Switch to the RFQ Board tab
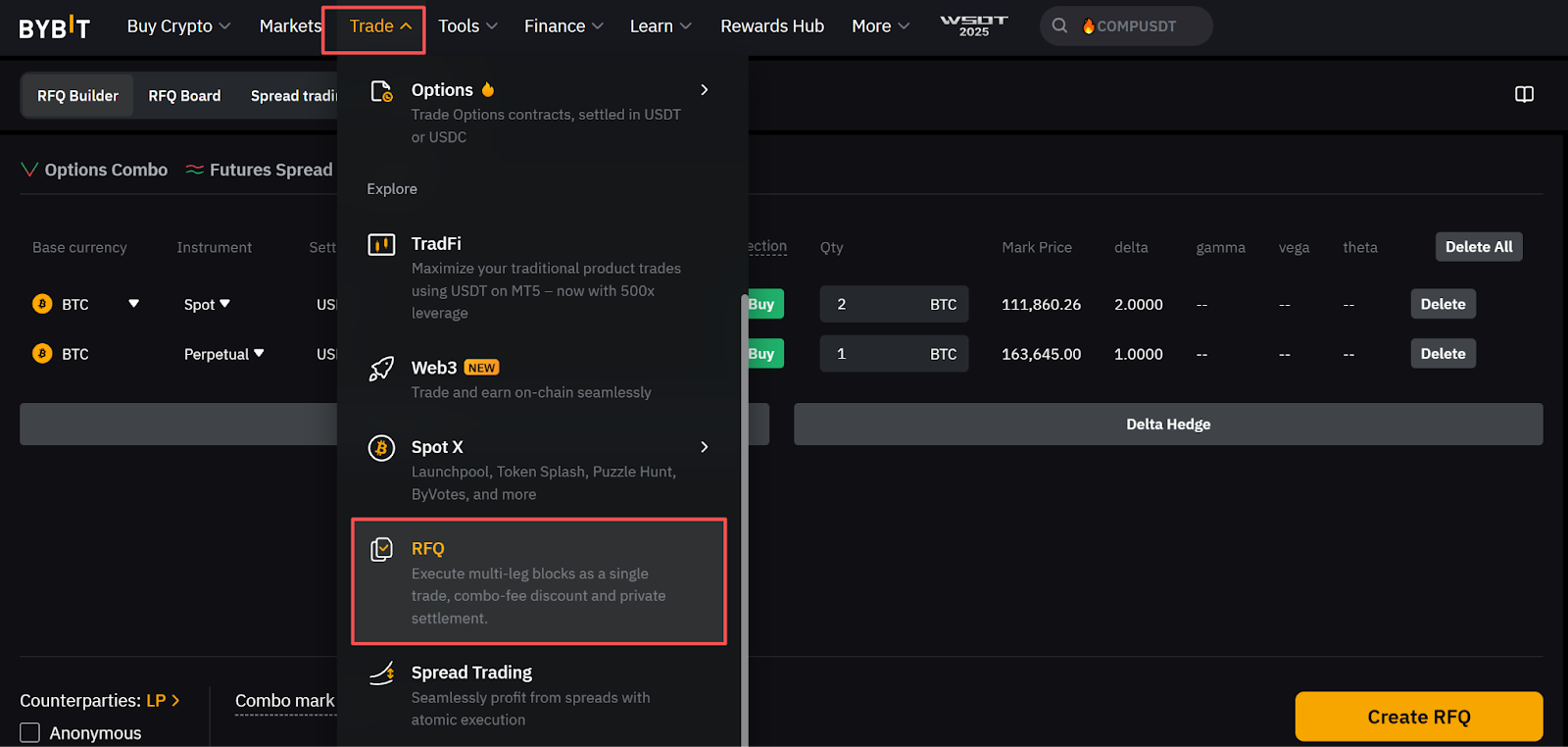This screenshot has width=1568, height=747. [x=184, y=96]
